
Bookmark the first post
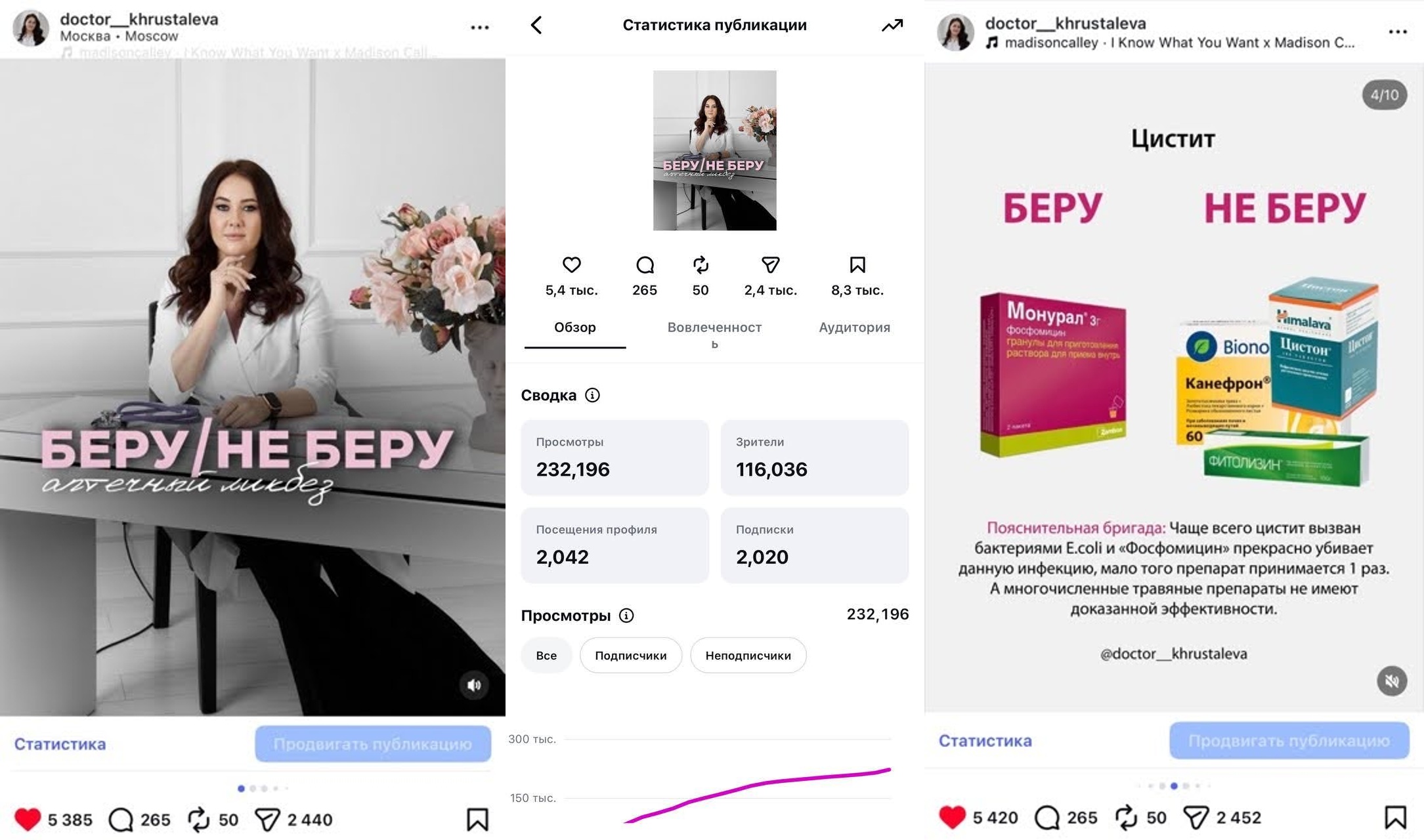pyautogui.click(x=477, y=820)
